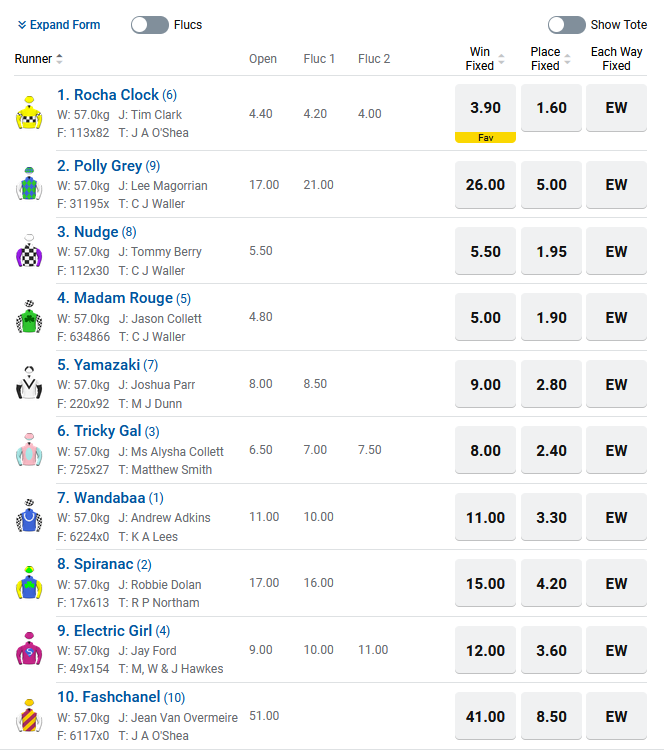Image resolution: width=664 pixels, height=752 pixels.
Task: Select Rocha Clock win odds 3.90
Action: pos(485,108)
